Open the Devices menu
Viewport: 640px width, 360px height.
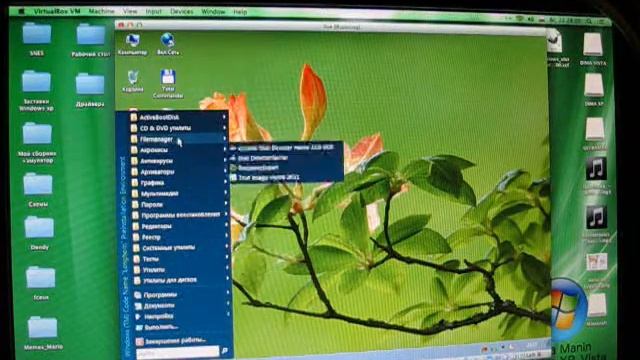pyautogui.click(x=182, y=11)
